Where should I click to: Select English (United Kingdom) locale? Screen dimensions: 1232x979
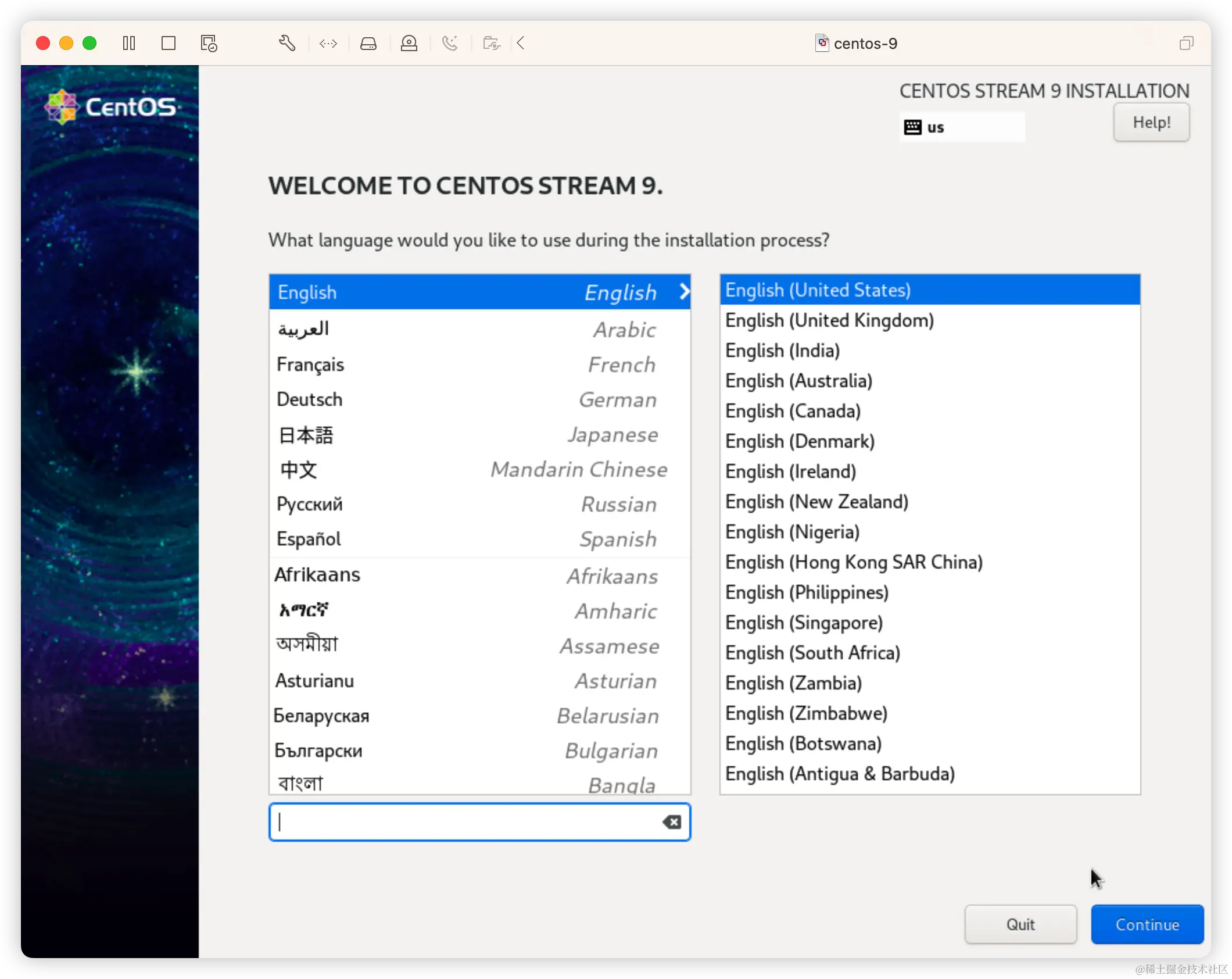coord(830,320)
